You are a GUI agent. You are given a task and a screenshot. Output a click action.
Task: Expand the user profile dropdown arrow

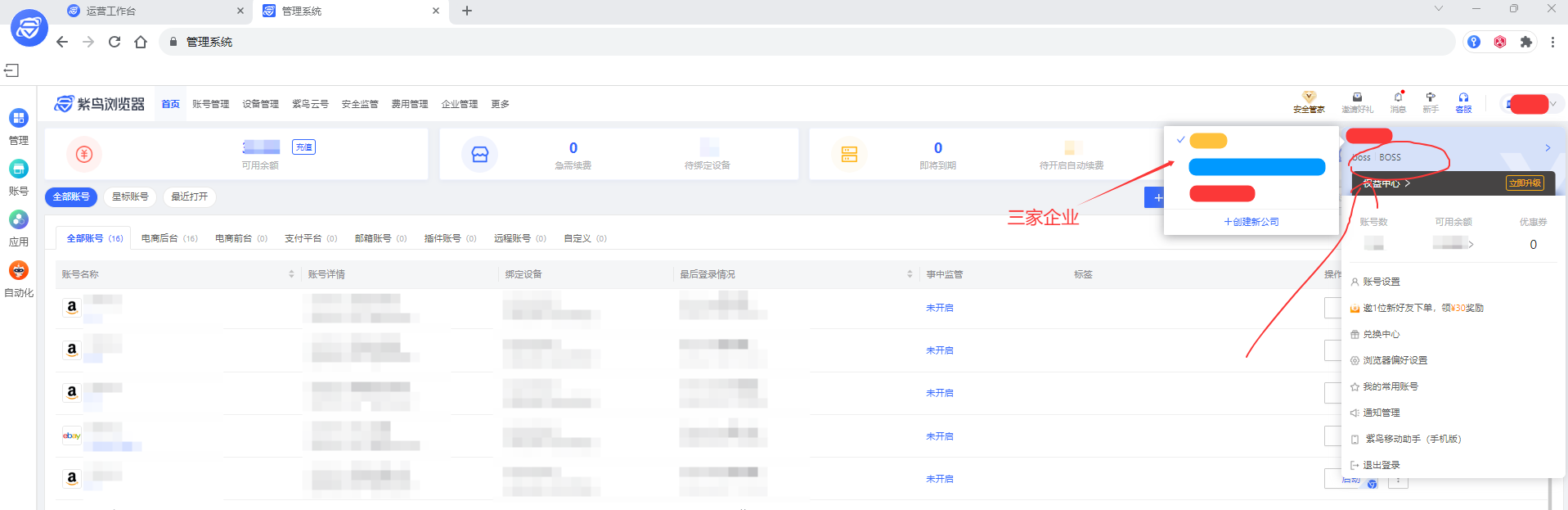click(x=1553, y=104)
